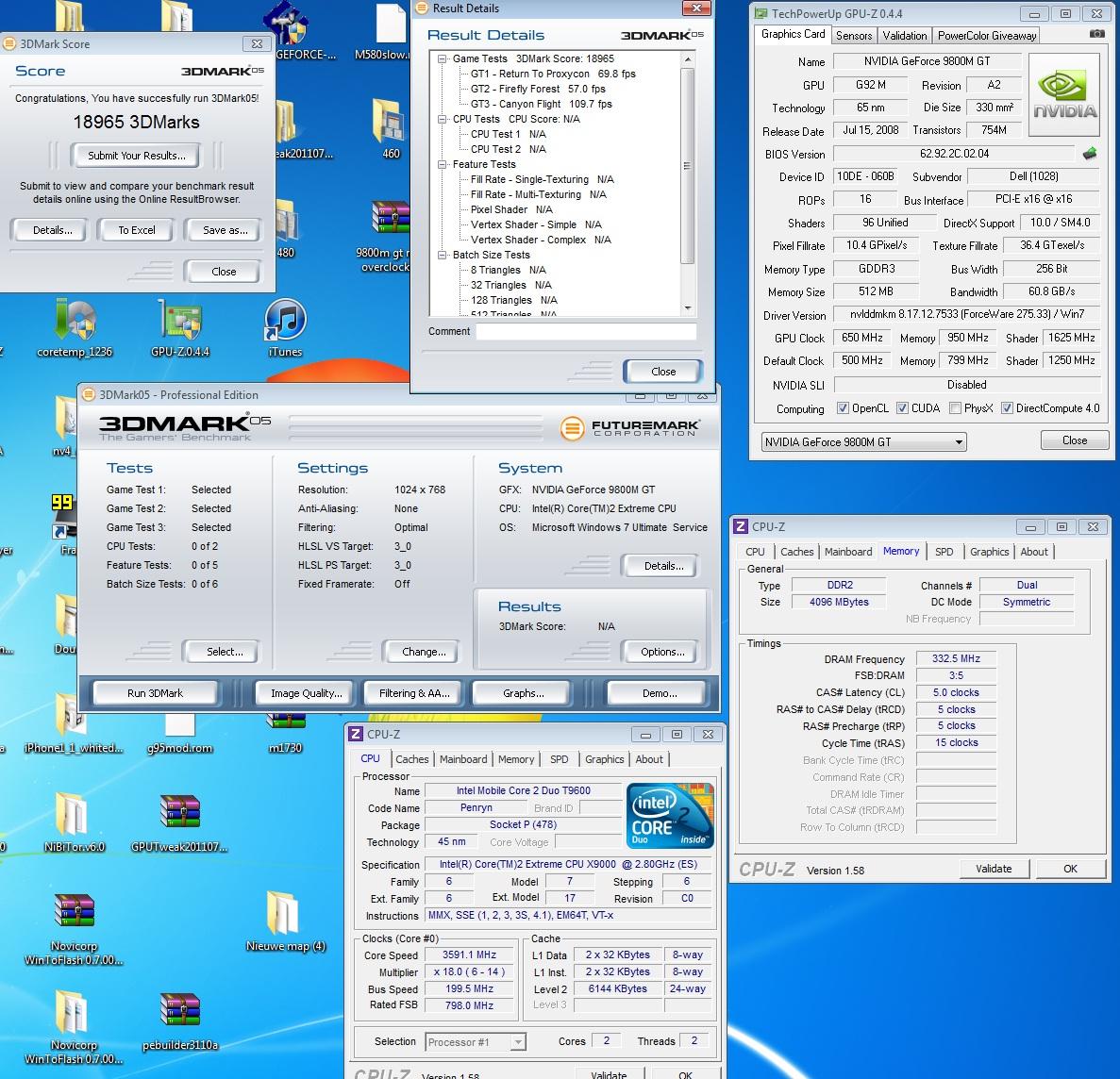The width and height of the screenshot is (1120, 1079).
Task: Toggle the OpenCL checkbox in GPU-Z
Action: tap(843, 407)
